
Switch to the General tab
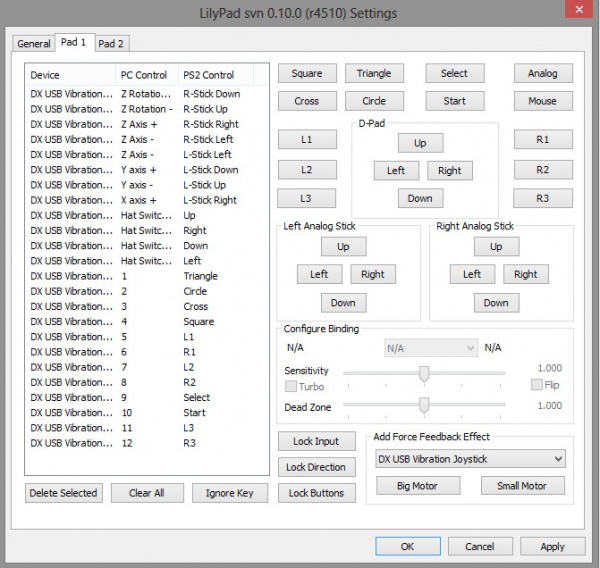pos(33,44)
